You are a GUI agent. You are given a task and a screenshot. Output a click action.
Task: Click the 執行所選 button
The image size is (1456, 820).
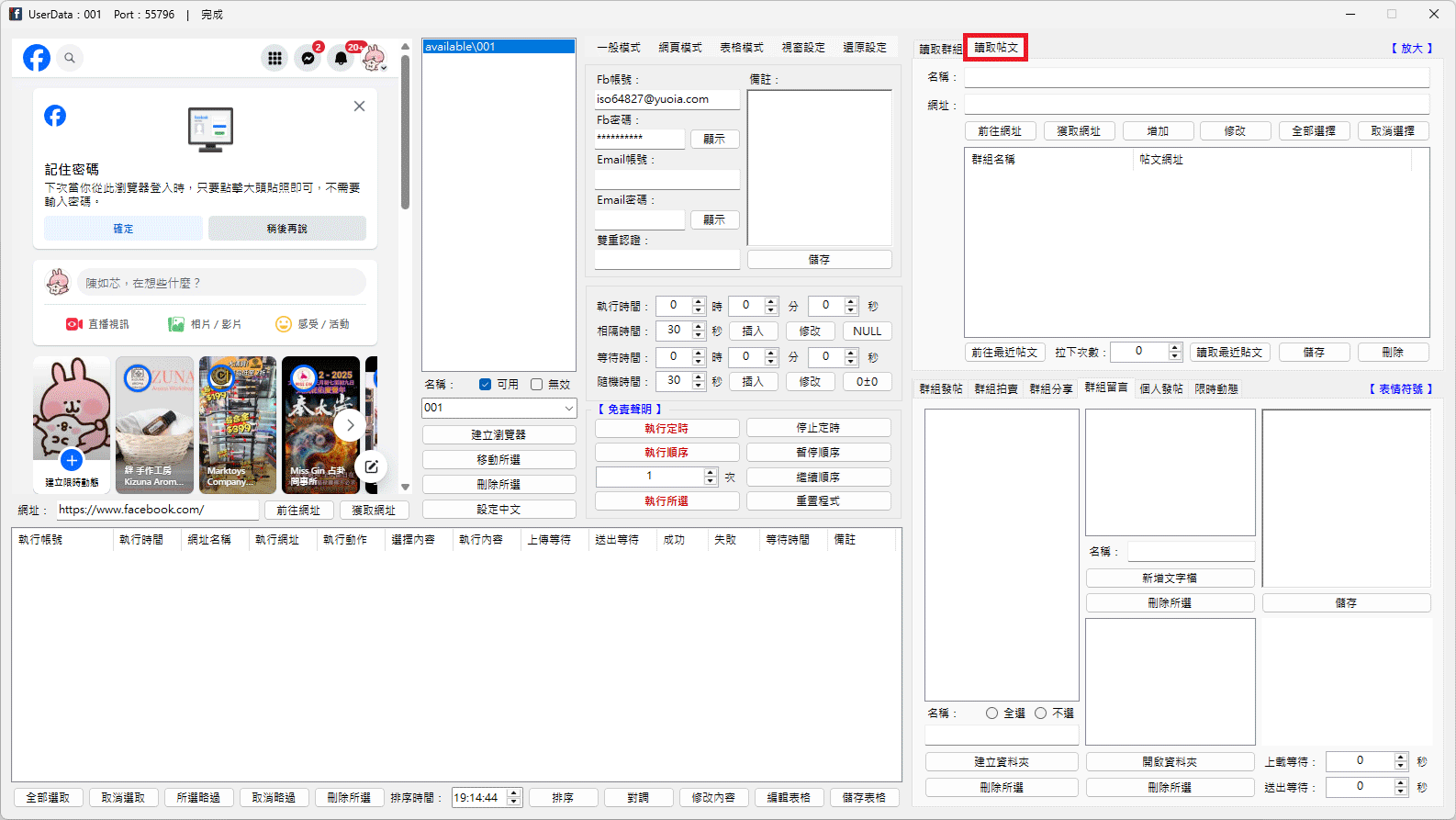(x=666, y=501)
